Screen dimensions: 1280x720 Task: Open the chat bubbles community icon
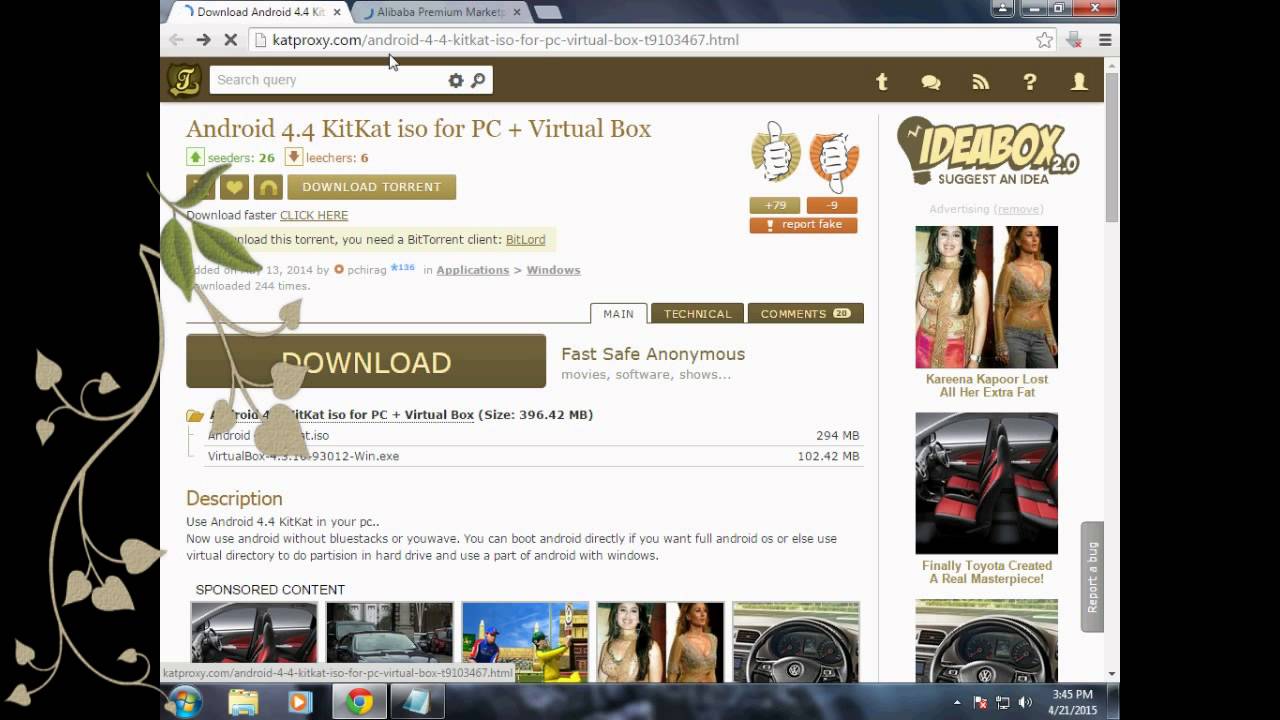click(931, 82)
